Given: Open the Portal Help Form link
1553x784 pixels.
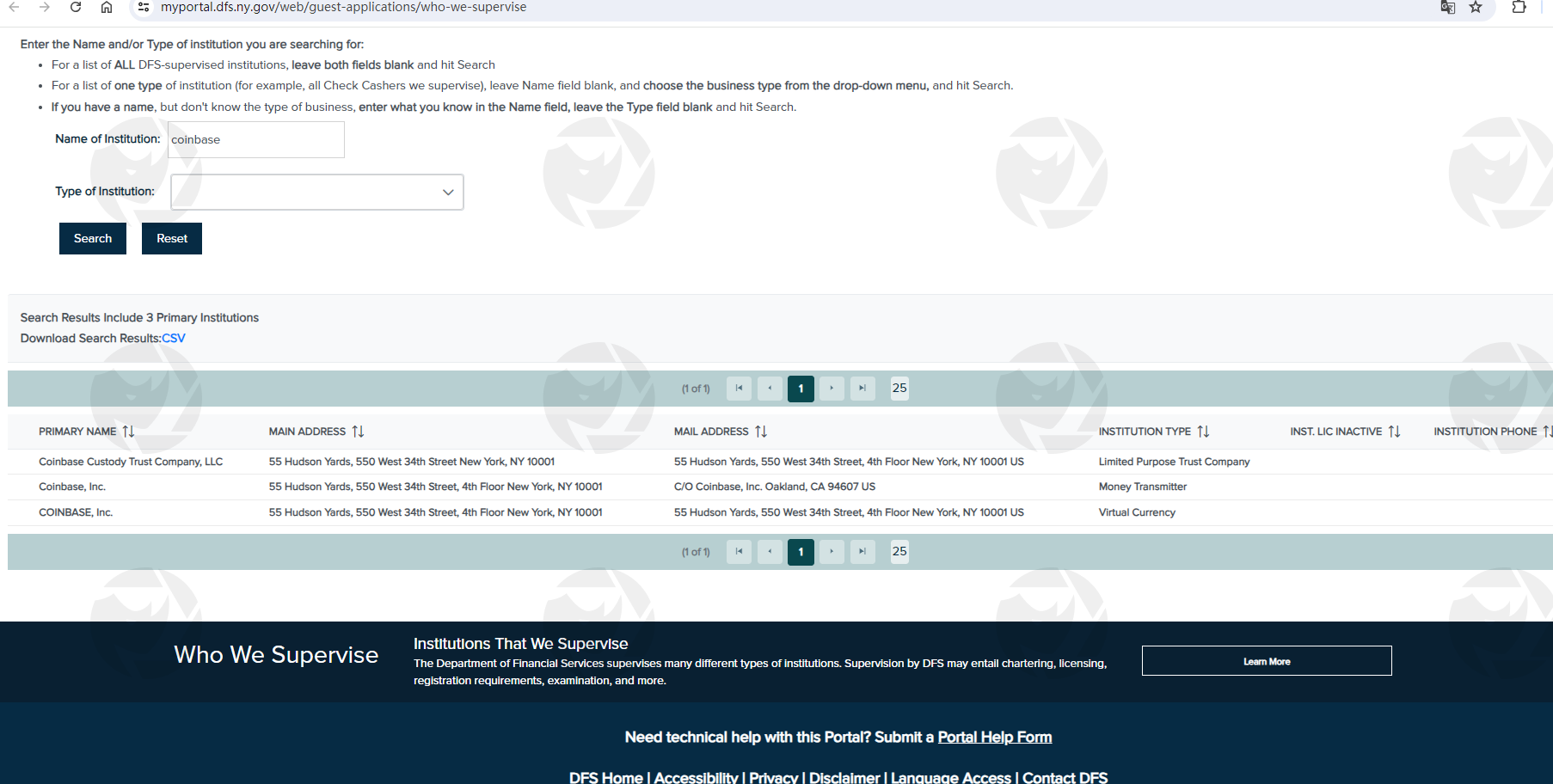Looking at the screenshot, I should click(x=994, y=738).
